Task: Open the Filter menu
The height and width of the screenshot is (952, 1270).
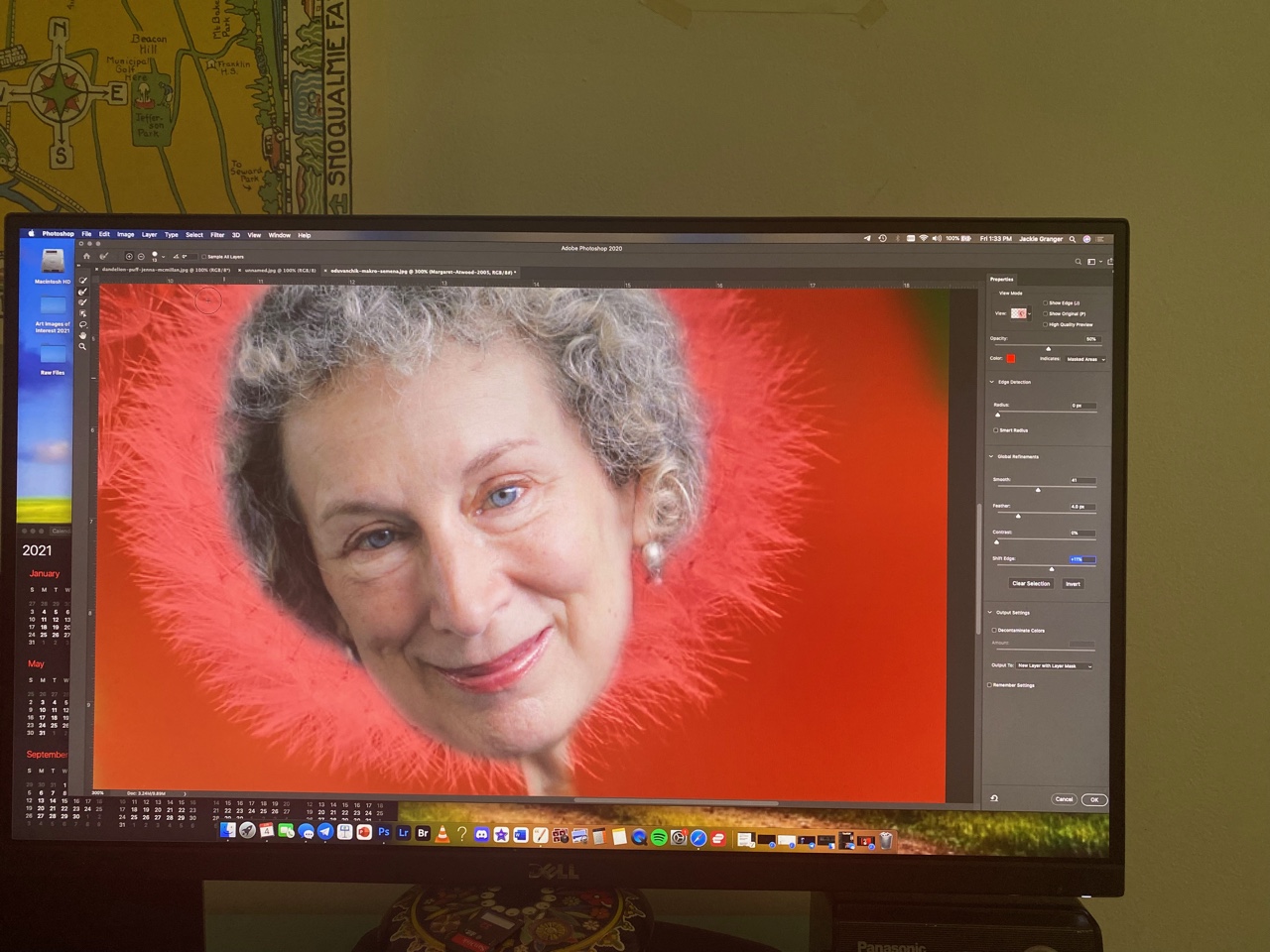Action: point(217,235)
